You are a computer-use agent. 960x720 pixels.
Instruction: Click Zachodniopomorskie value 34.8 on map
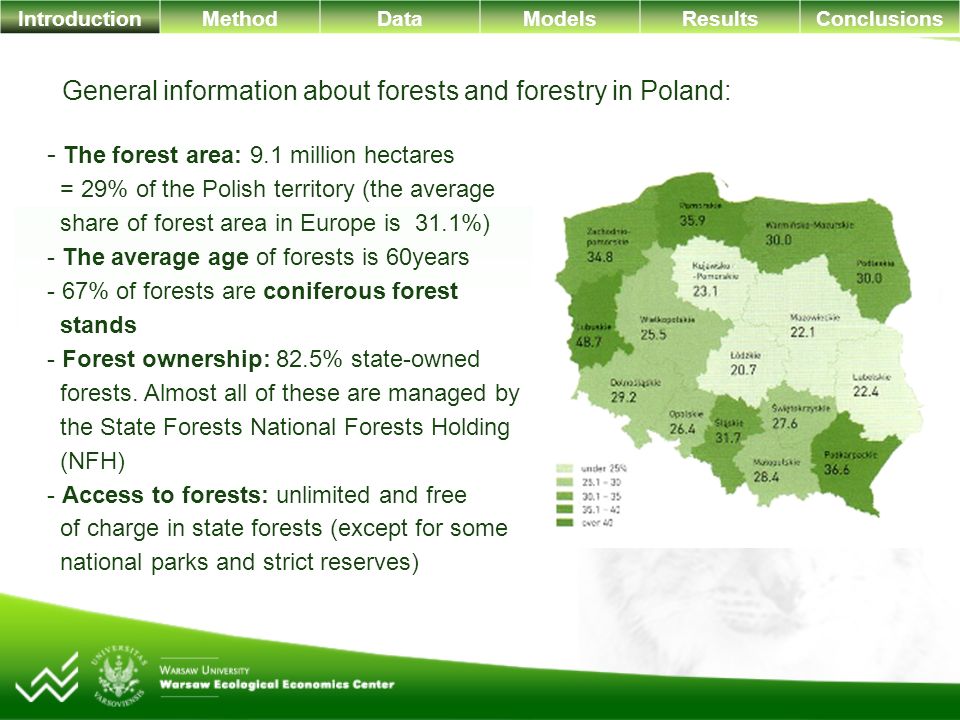599,257
